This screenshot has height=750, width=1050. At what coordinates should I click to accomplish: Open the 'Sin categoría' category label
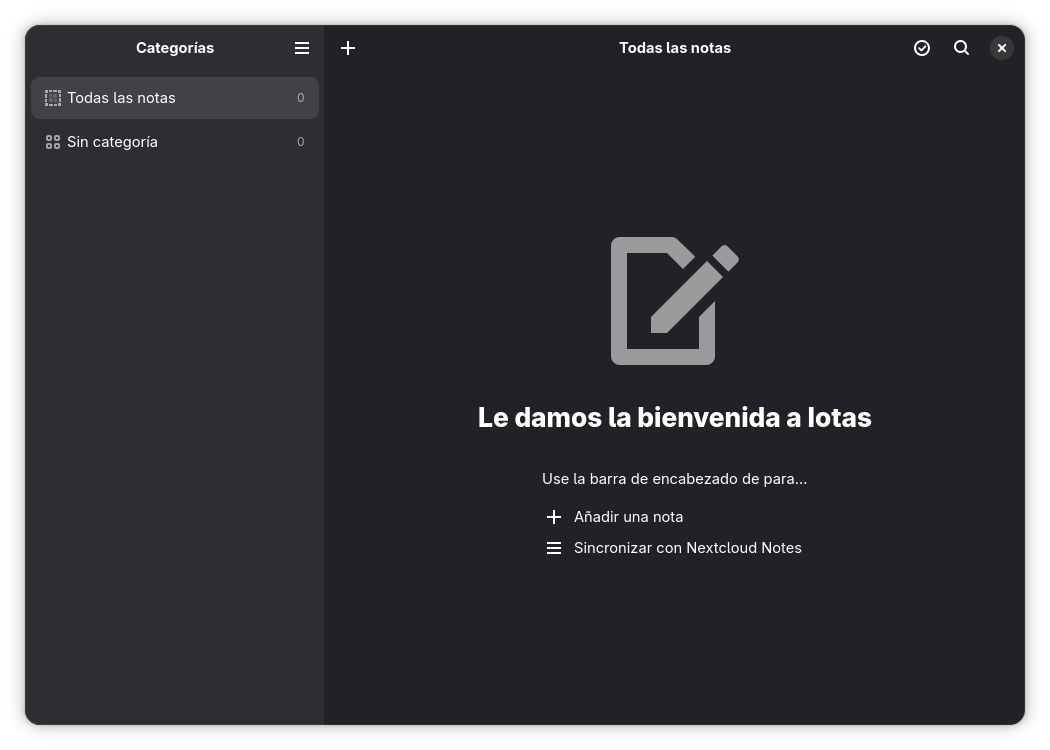(x=112, y=142)
